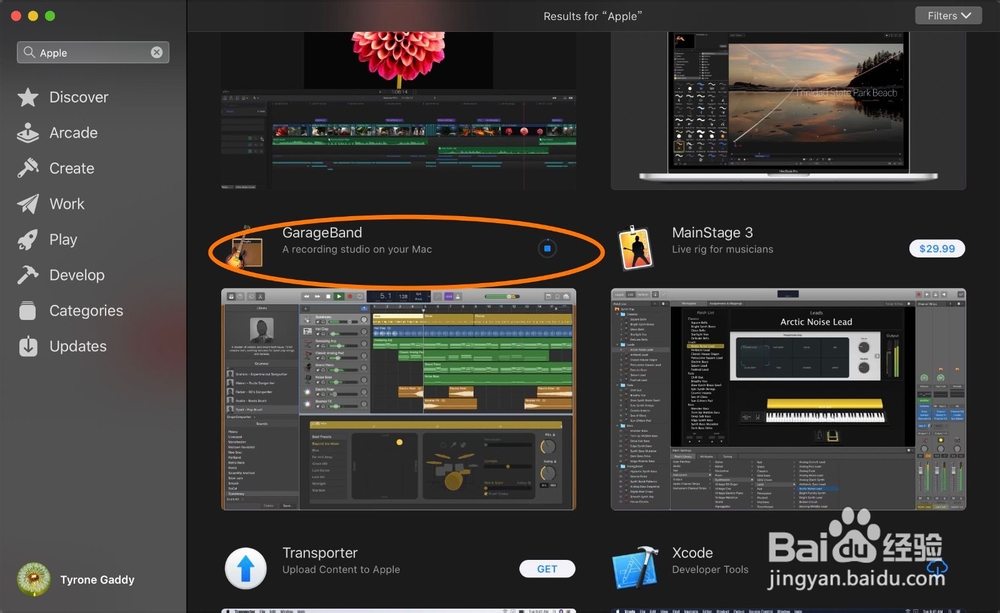Open the GarageBand title link
The height and width of the screenshot is (613, 1000).
(x=322, y=233)
